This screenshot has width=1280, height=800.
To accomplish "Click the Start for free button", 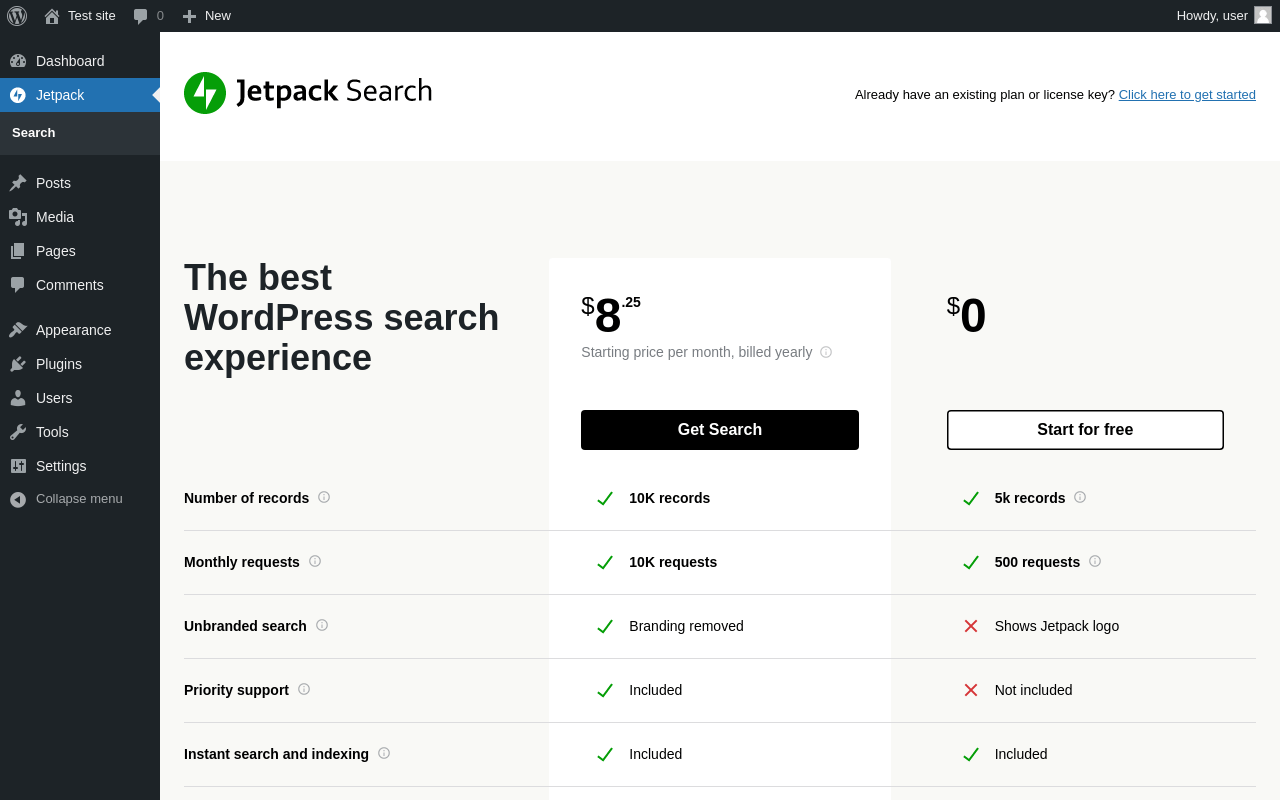I will point(1085,430).
